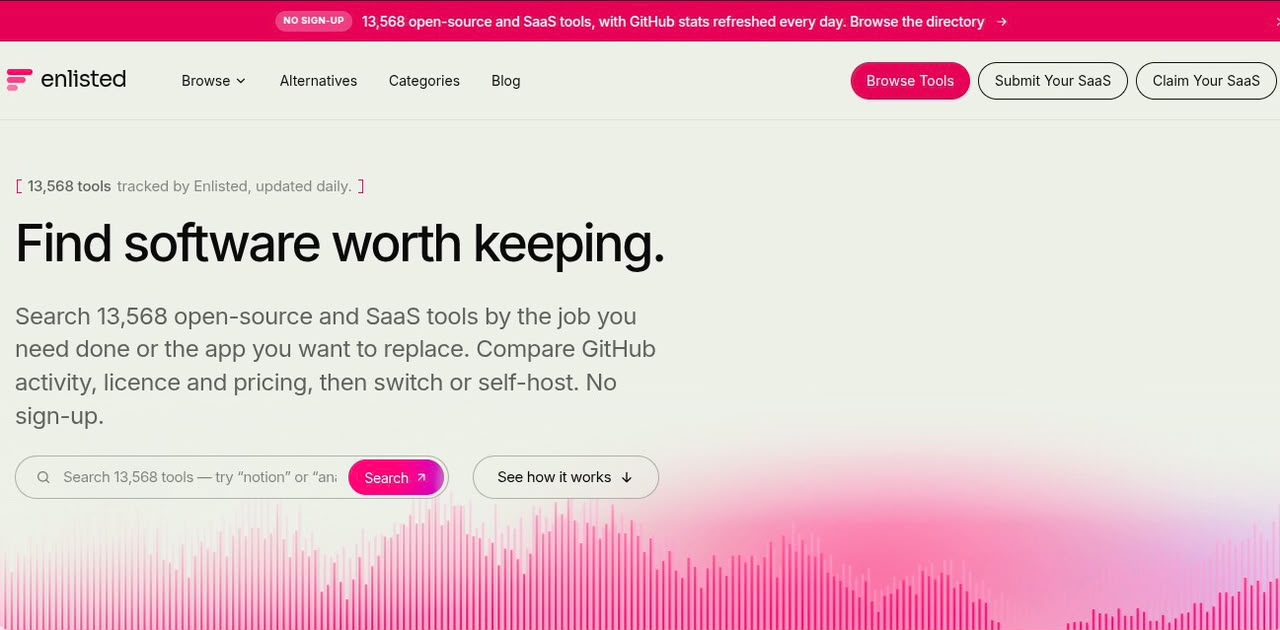Click the paragraph starting "Search 13,568 open-source"

coord(335,366)
